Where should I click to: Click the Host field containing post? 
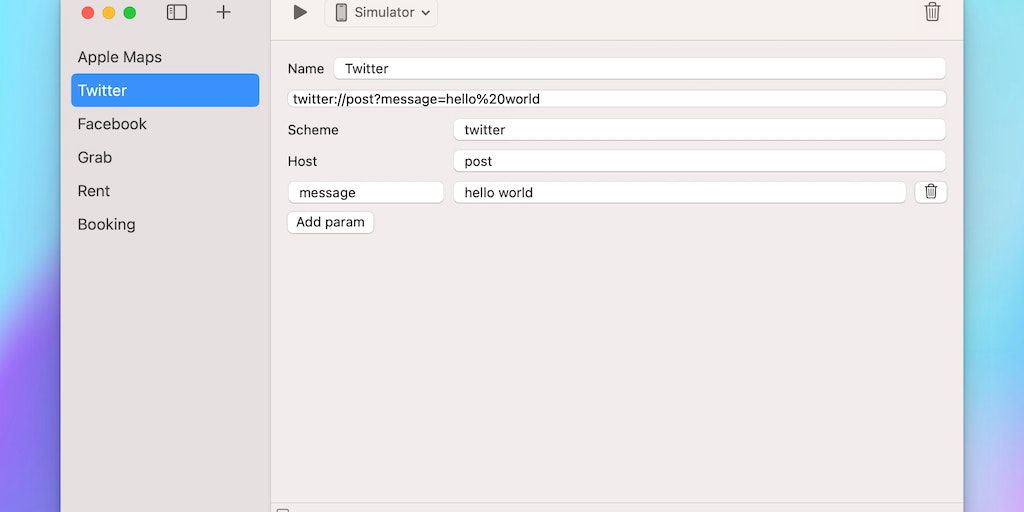699,161
